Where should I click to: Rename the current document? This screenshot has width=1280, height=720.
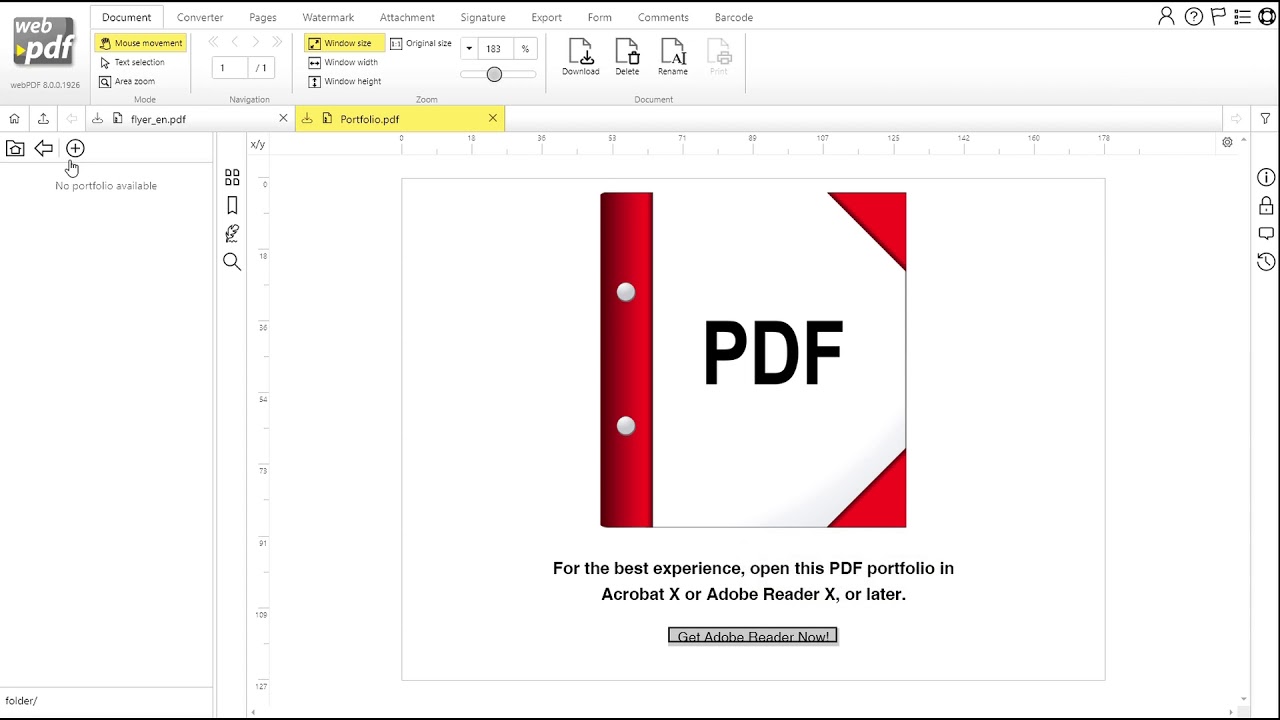coord(673,57)
